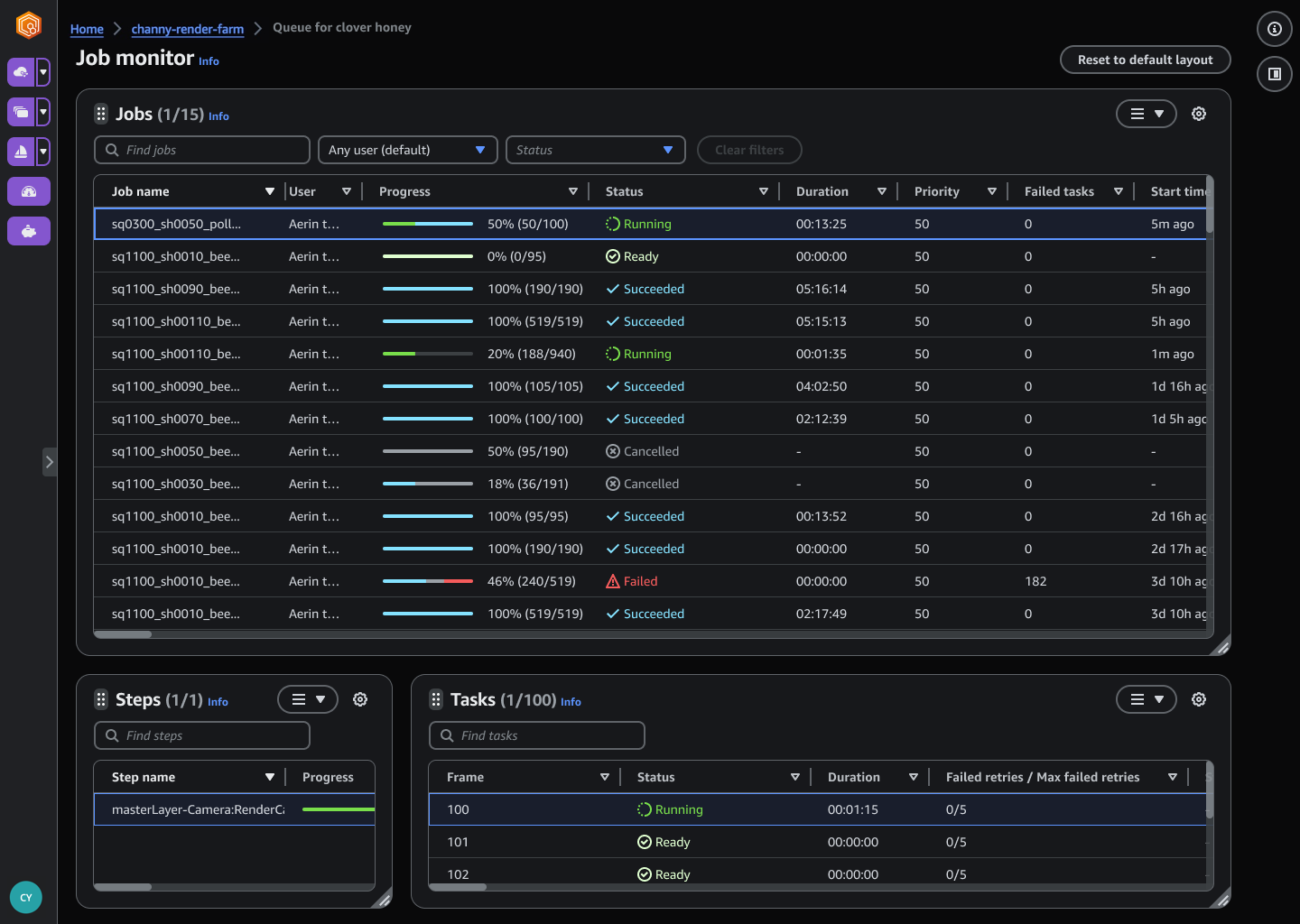Screen dimensions: 1300x924
Task: Click the sailboat fleet icon in sidebar
Action: tap(21, 152)
